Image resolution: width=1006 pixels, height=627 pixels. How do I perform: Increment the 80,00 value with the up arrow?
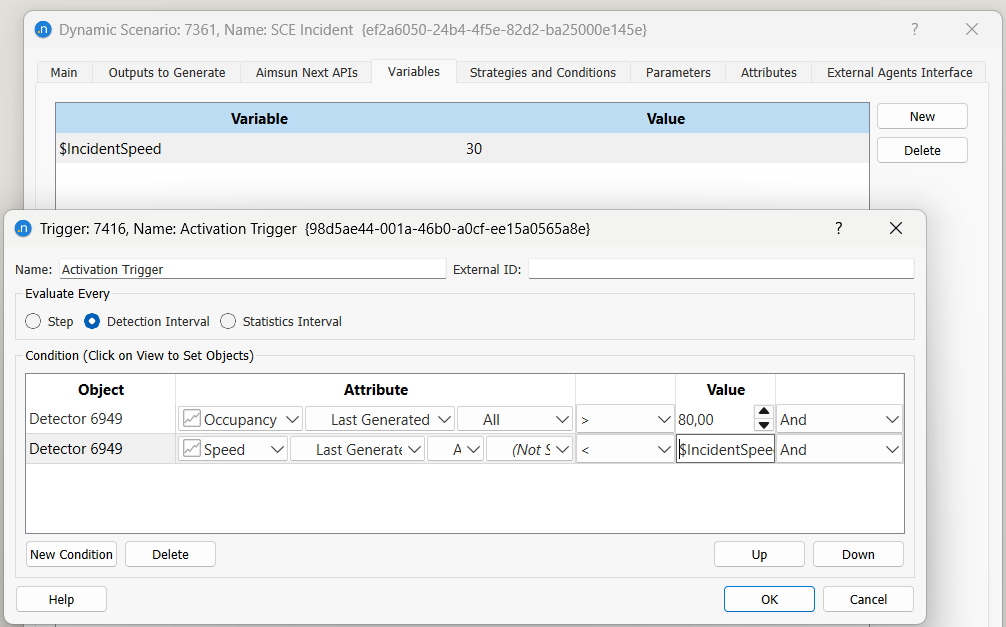tap(763, 413)
